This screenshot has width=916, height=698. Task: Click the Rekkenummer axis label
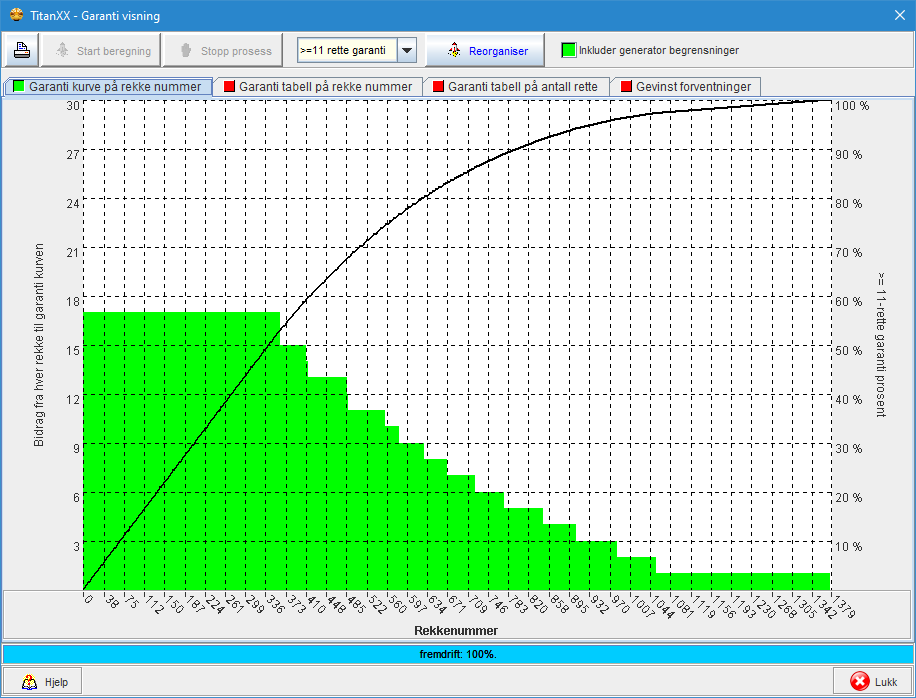(456, 631)
